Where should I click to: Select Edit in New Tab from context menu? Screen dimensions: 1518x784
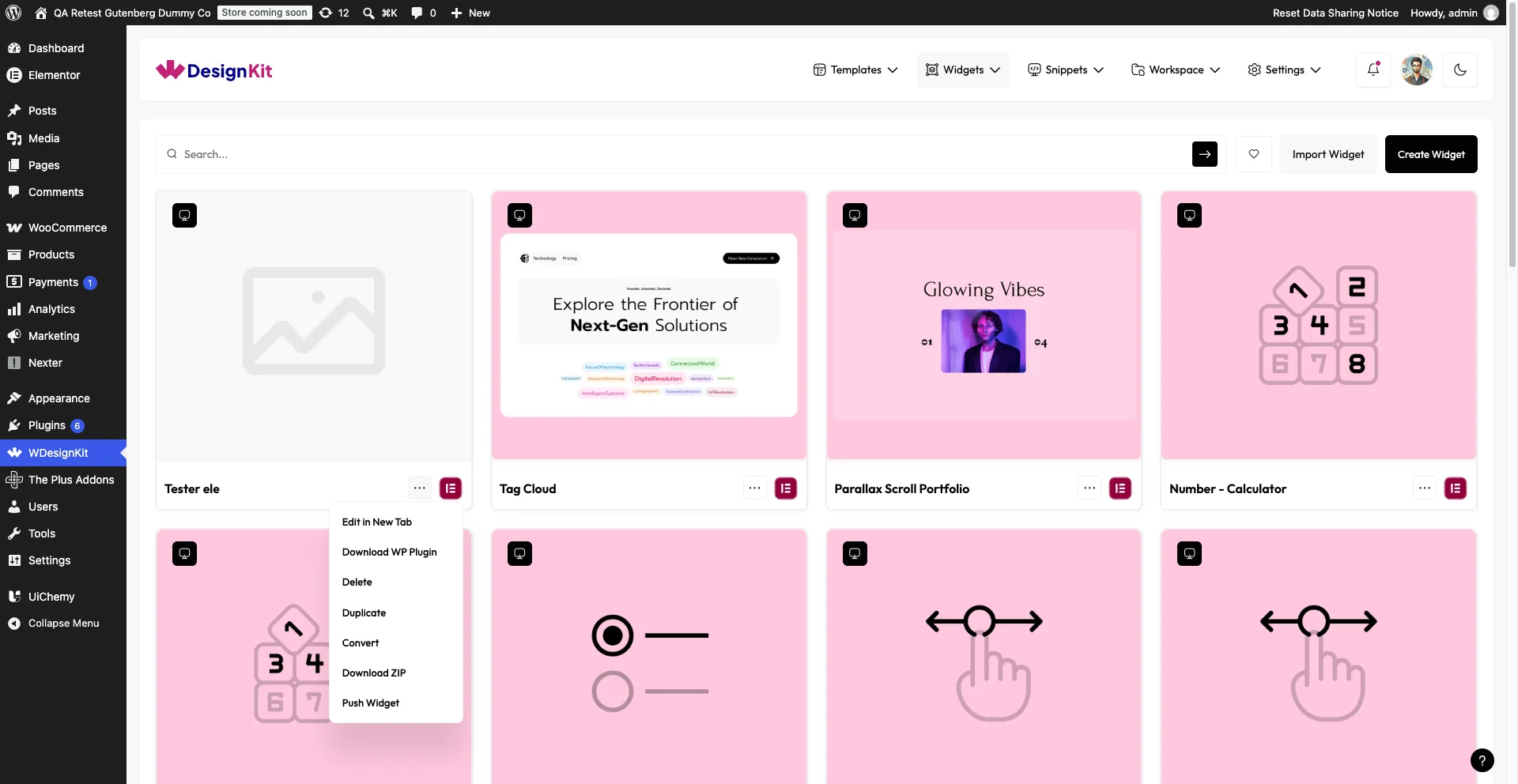click(377, 522)
